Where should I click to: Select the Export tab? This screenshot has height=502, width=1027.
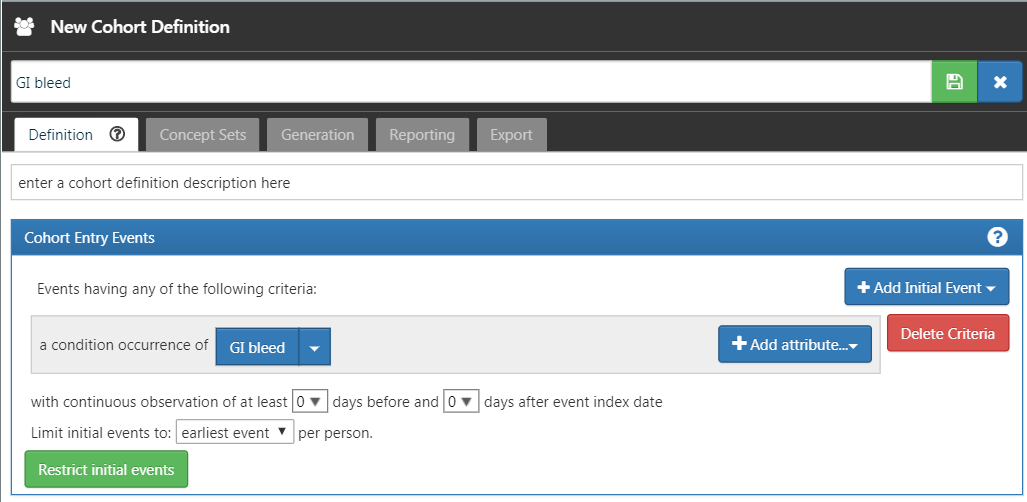512,135
